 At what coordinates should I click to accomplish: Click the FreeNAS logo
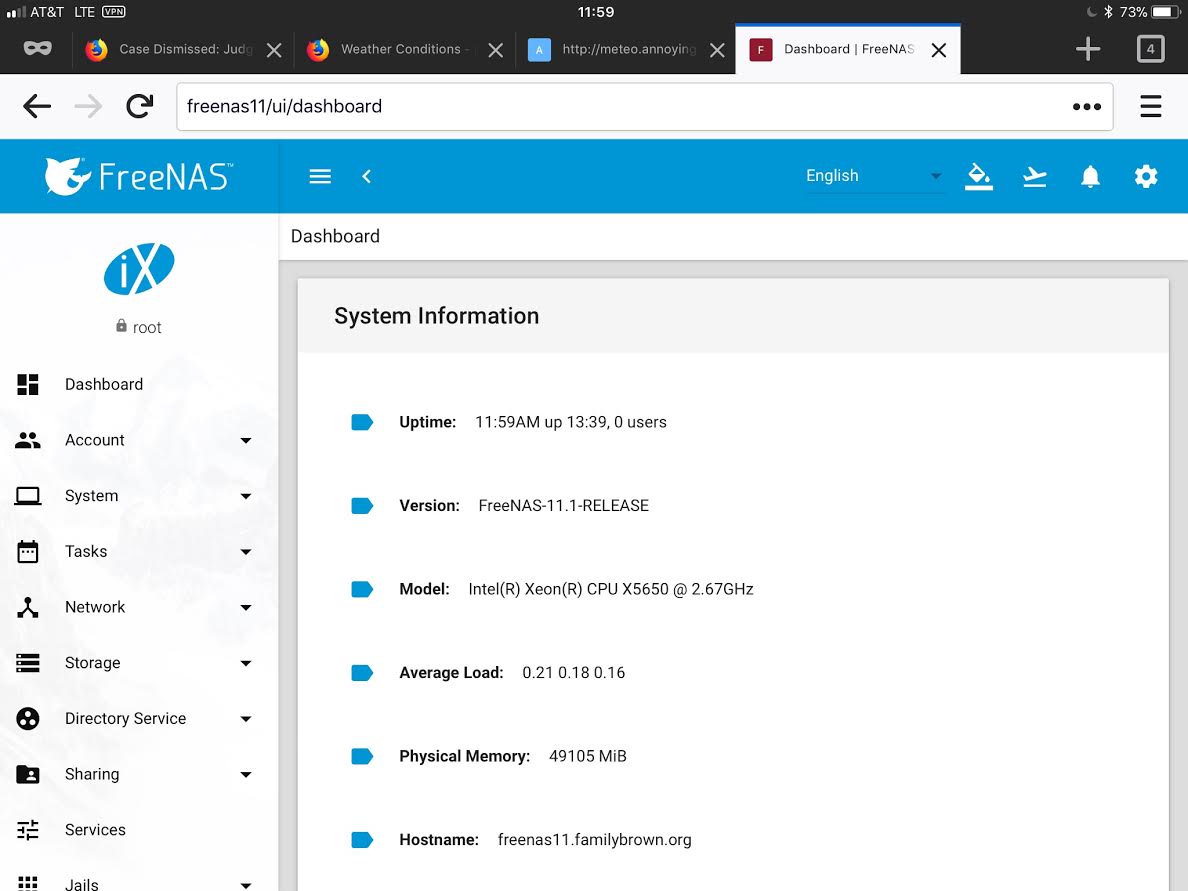(139, 177)
